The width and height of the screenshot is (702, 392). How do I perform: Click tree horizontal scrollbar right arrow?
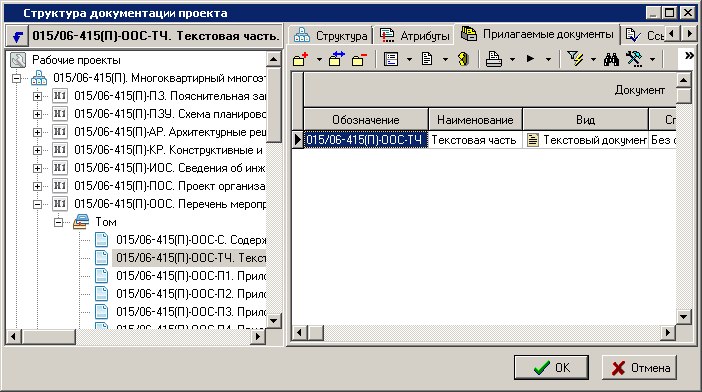[258, 336]
